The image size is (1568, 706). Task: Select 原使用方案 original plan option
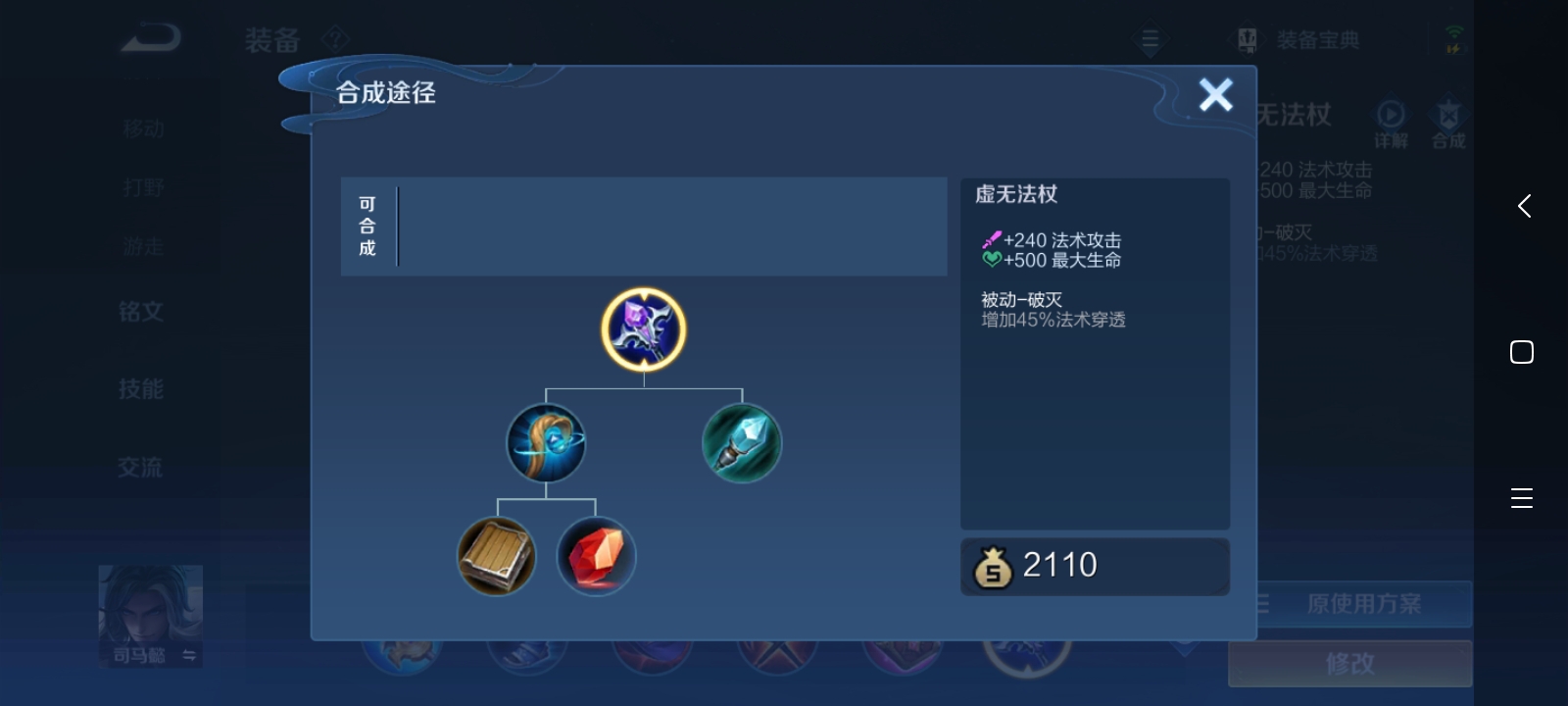coord(1363,604)
